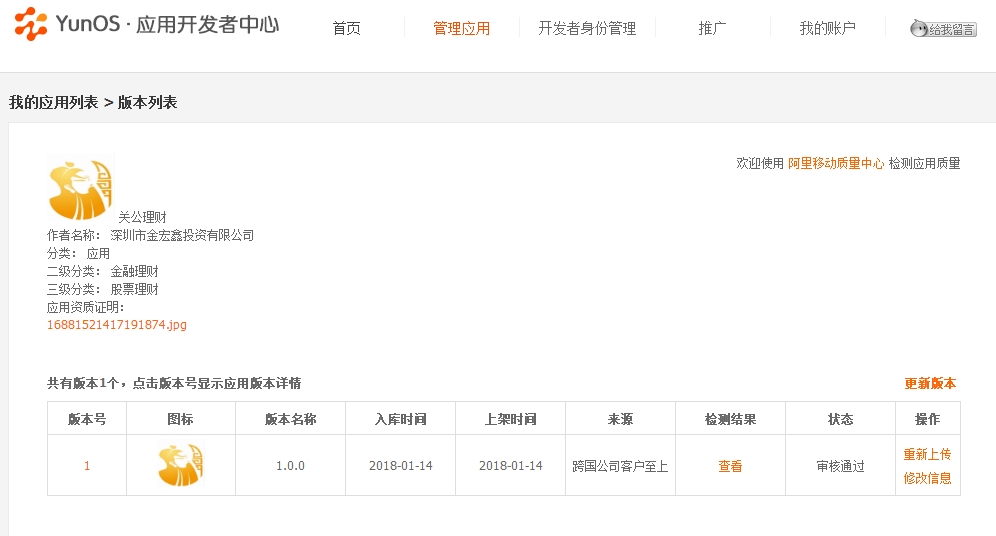996x536 pixels.
Task: Switch to the 推广 tab
Action: pos(712,28)
